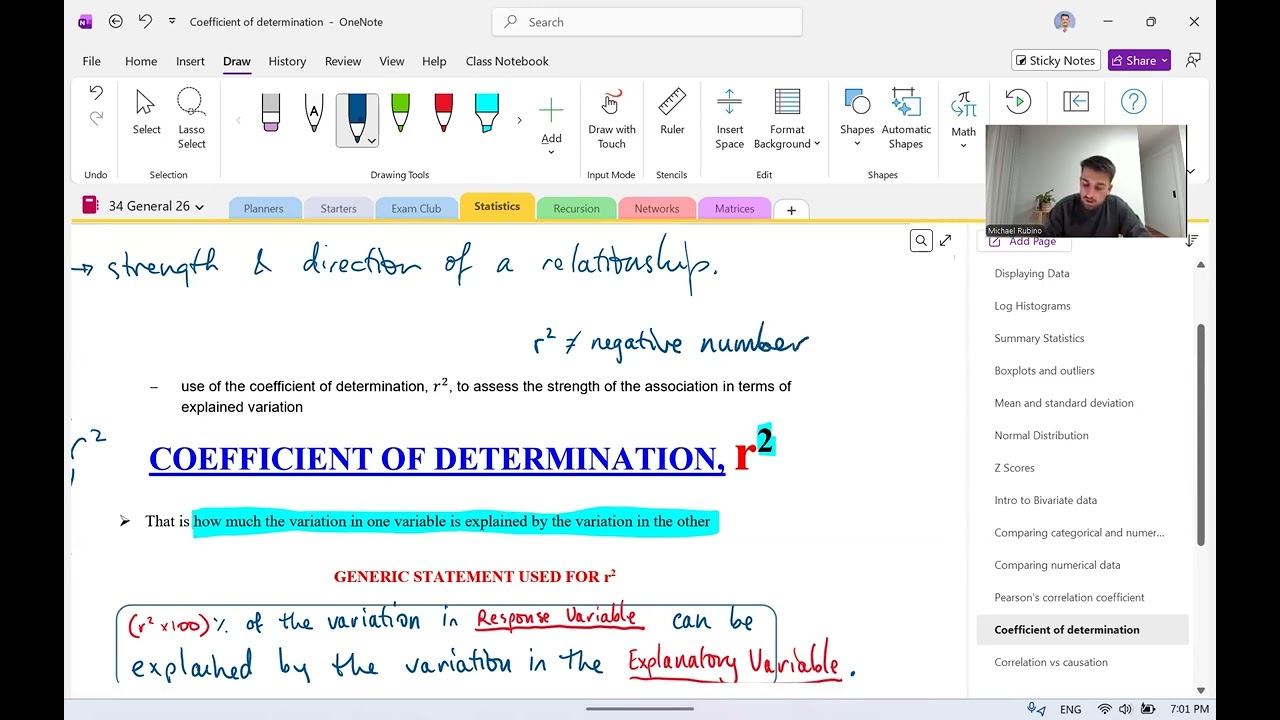Click the person icon beside Share
Viewport: 1280px width, 720px height.
click(x=1193, y=60)
